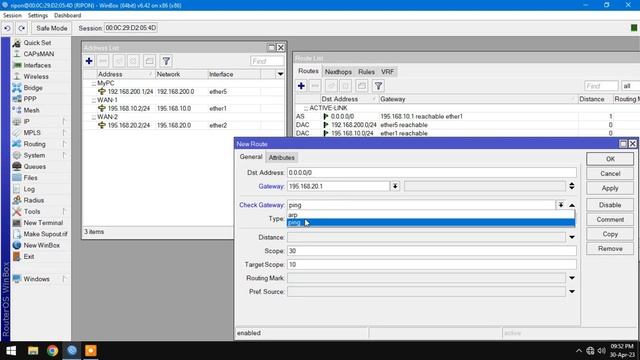Add new route with plus in Route List
The height and width of the screenshot is (360, 640).
pos(301,86)
